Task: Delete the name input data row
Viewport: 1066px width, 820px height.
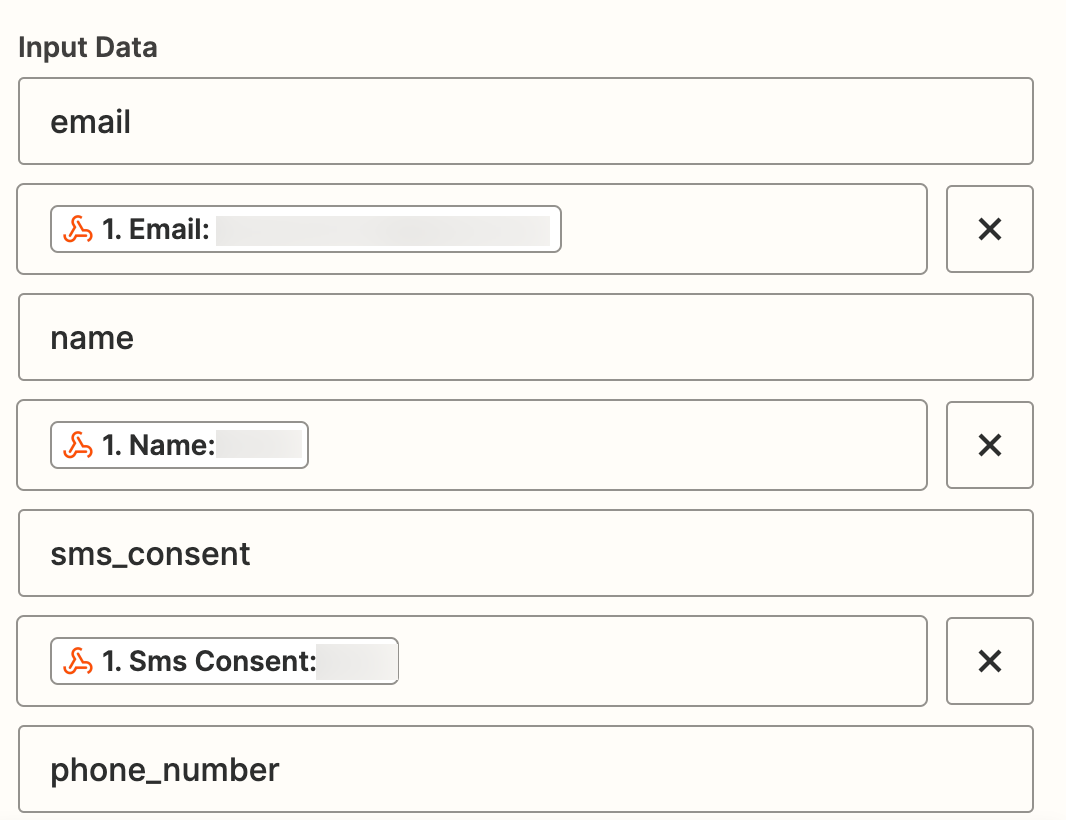Action: coord(989,445)
